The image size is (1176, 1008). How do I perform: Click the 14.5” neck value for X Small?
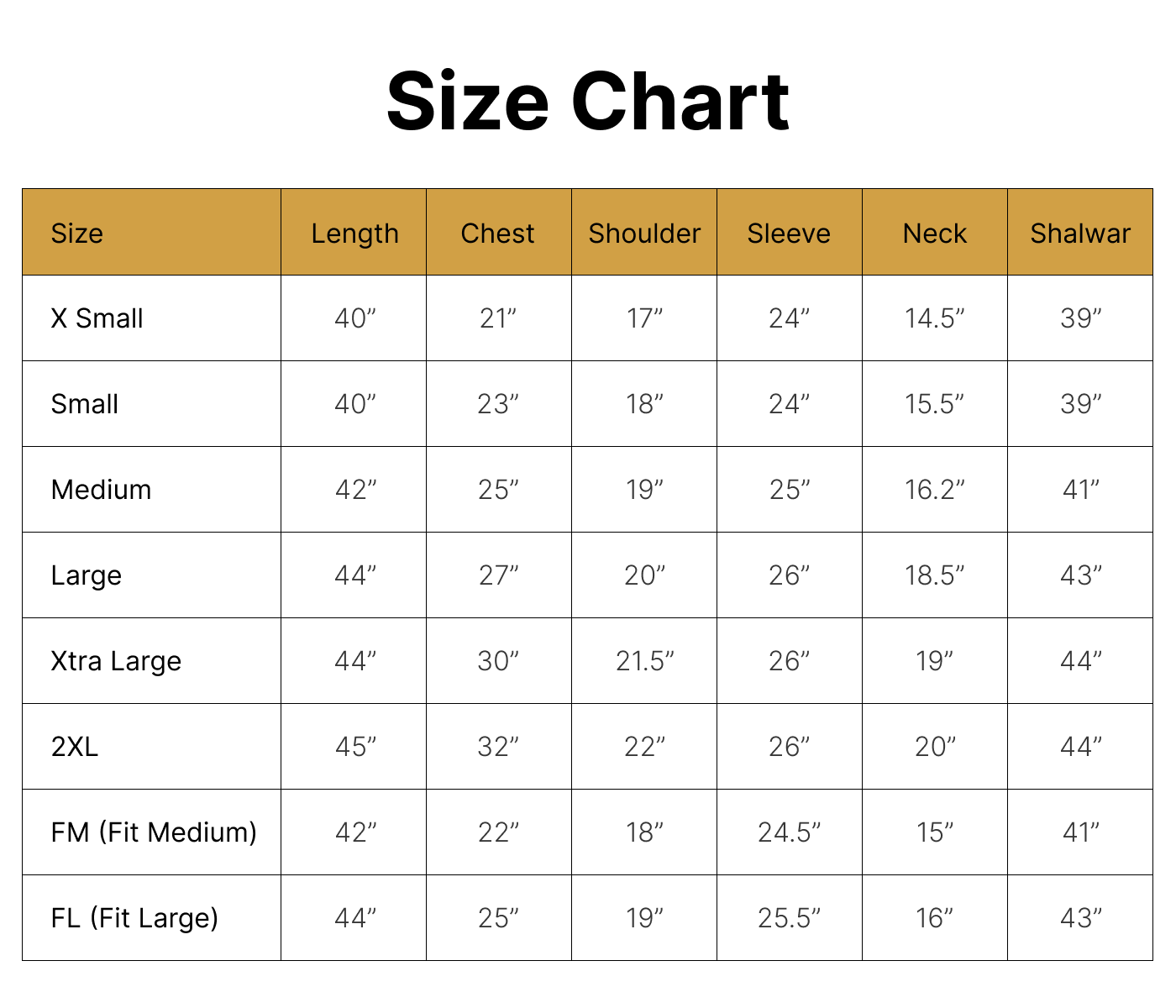tap(934, 319)
